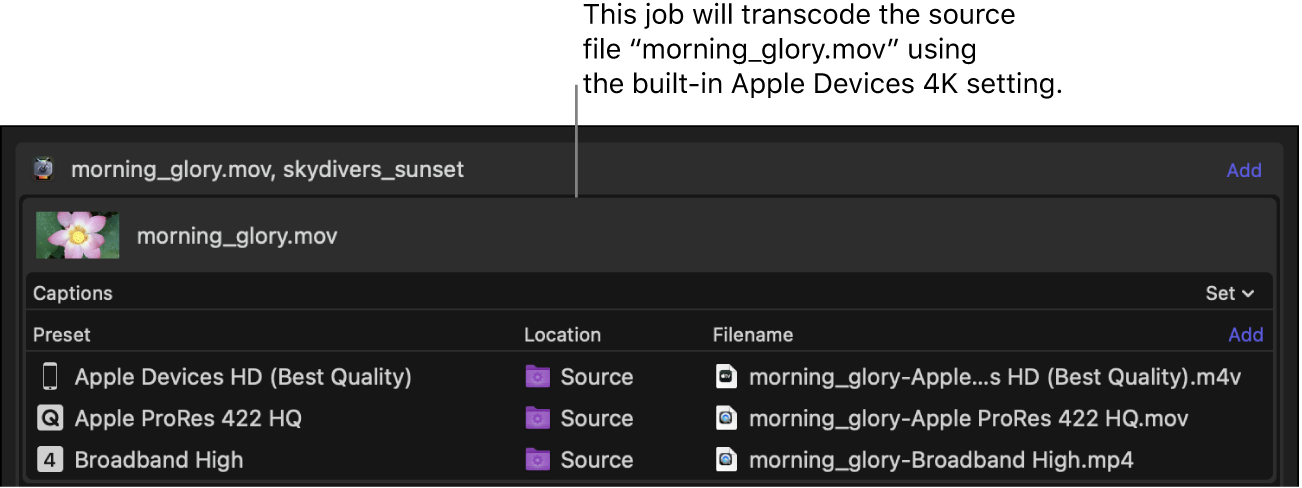The image size is (1302, 488).
Task: Click the morning_glory.mov job title
Action: point(237,236)
